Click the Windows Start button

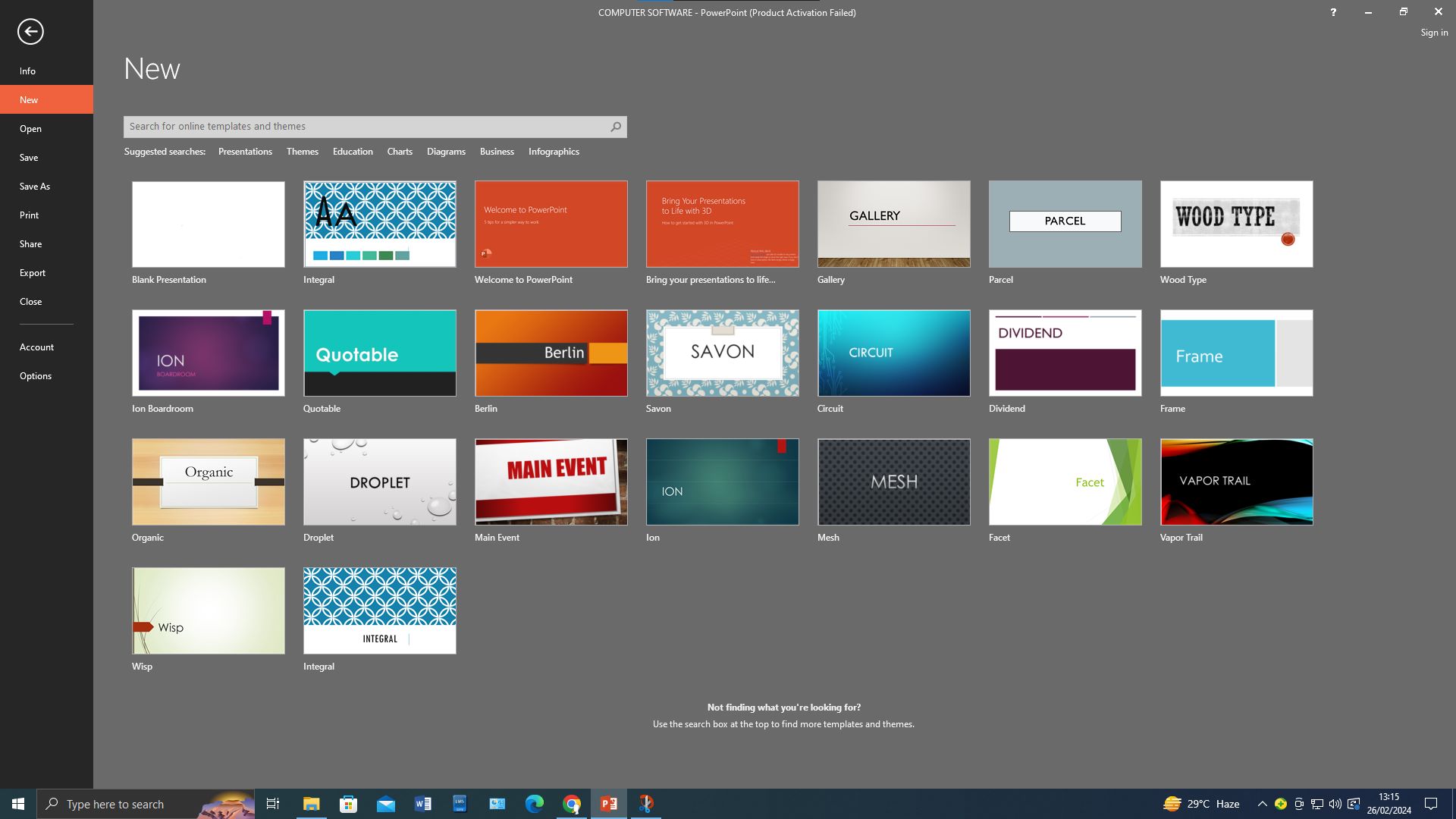(18, 804)
